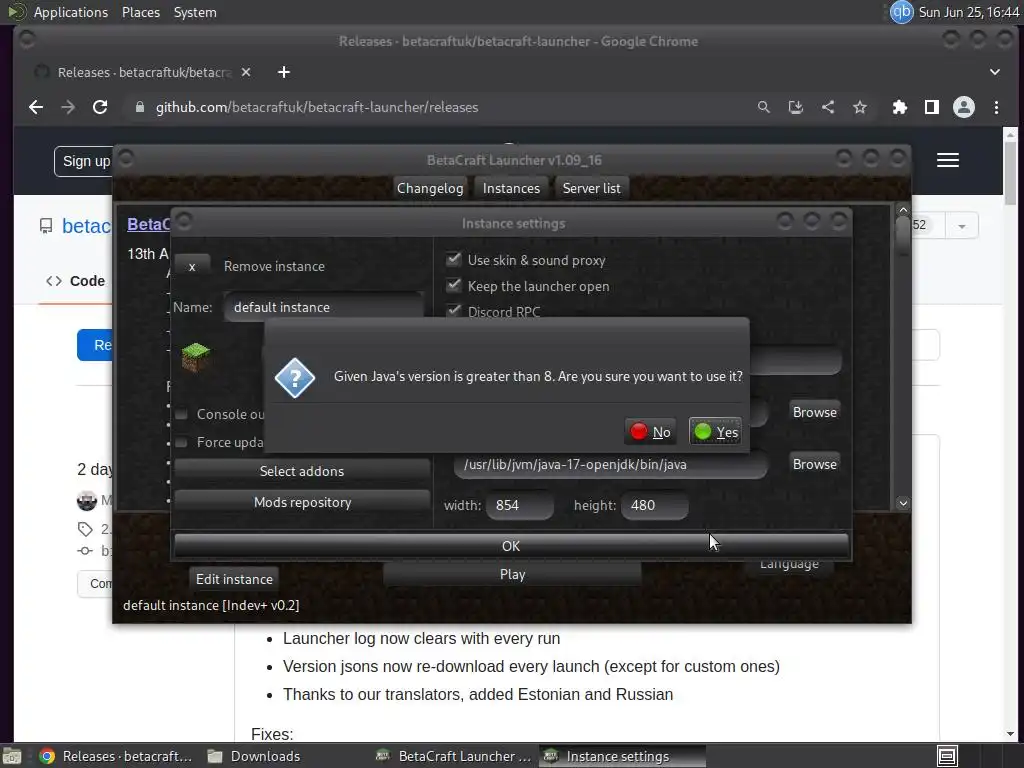Expand the dropdown arrow beside 52 on GitHub

961,226
